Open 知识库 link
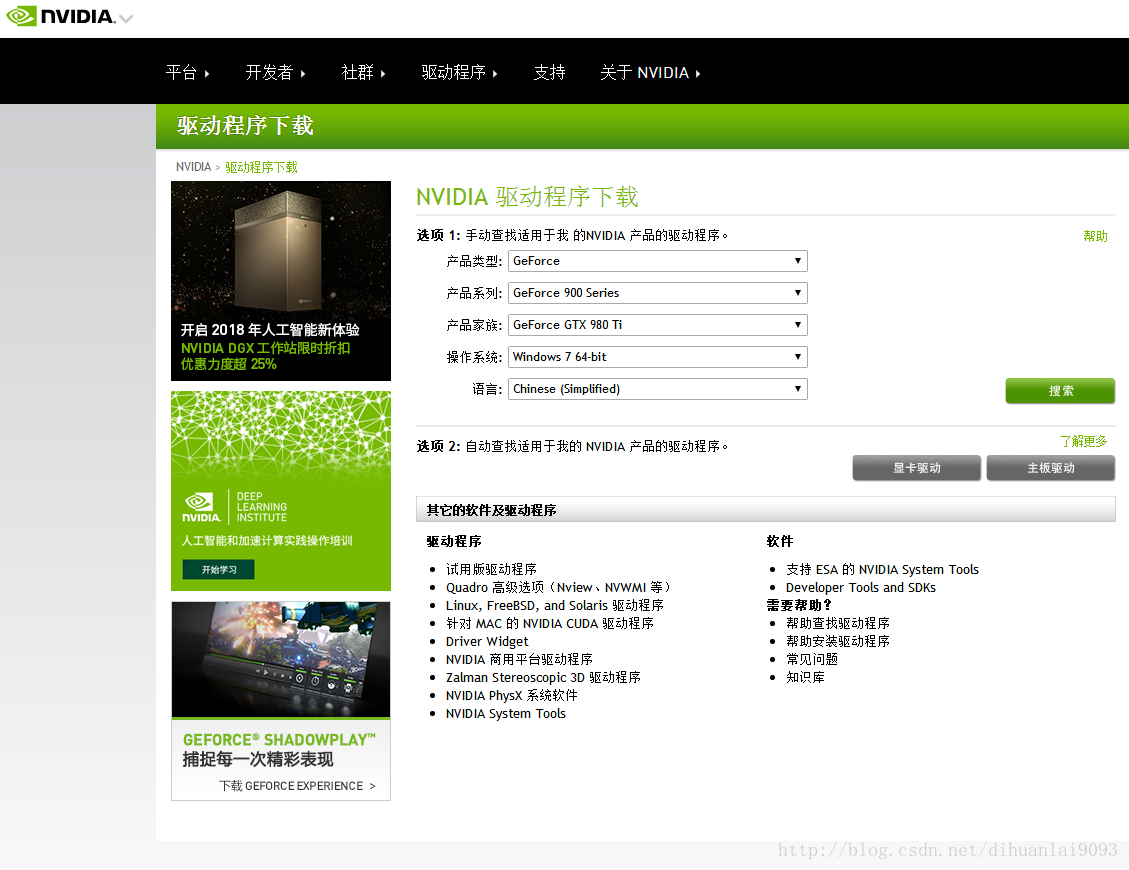 click(805, 678)
